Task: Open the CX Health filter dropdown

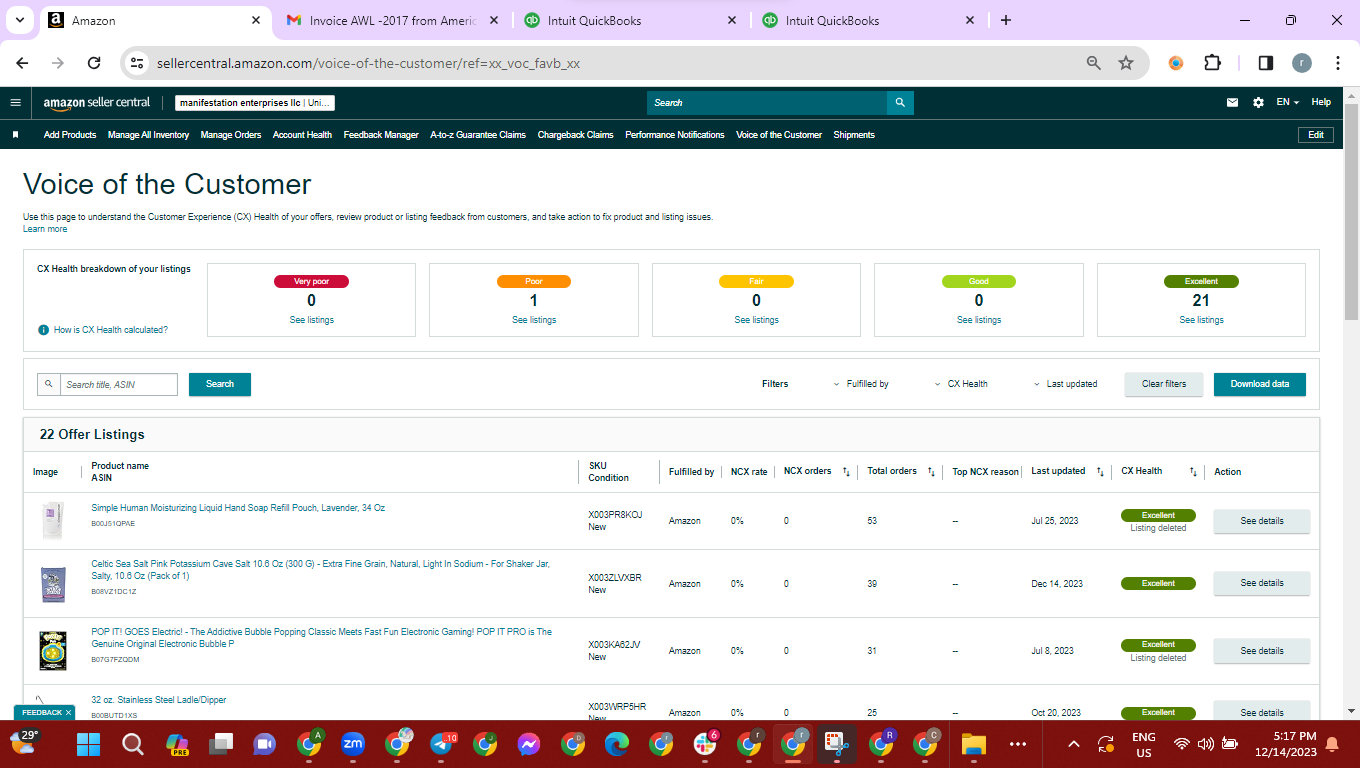Action: [x=961, y=384]
